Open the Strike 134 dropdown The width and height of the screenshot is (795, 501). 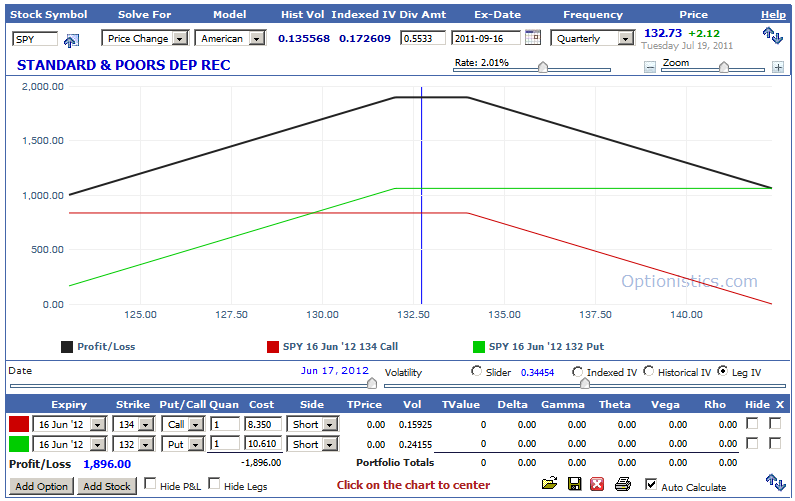[x=133, y=424]
